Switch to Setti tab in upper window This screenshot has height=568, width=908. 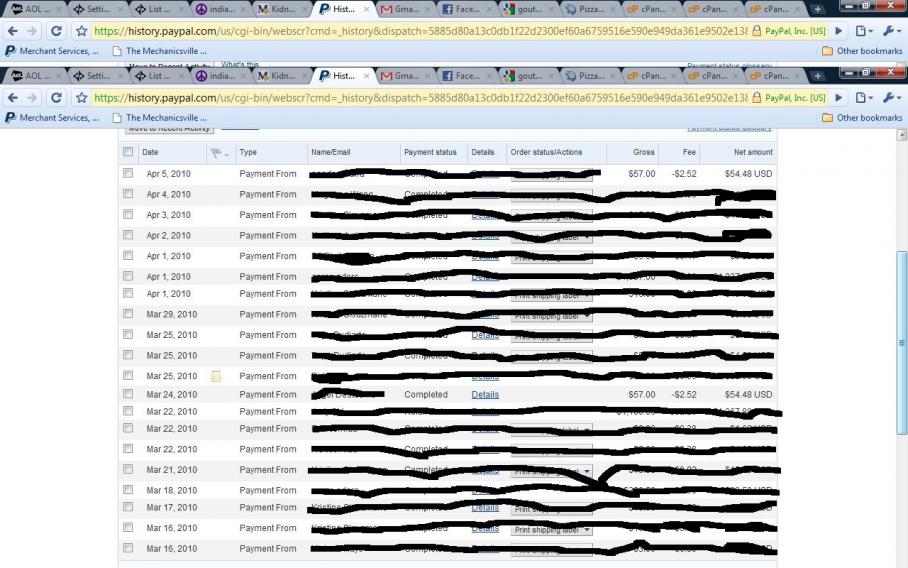pyautogui.click(x=96, y=9)
